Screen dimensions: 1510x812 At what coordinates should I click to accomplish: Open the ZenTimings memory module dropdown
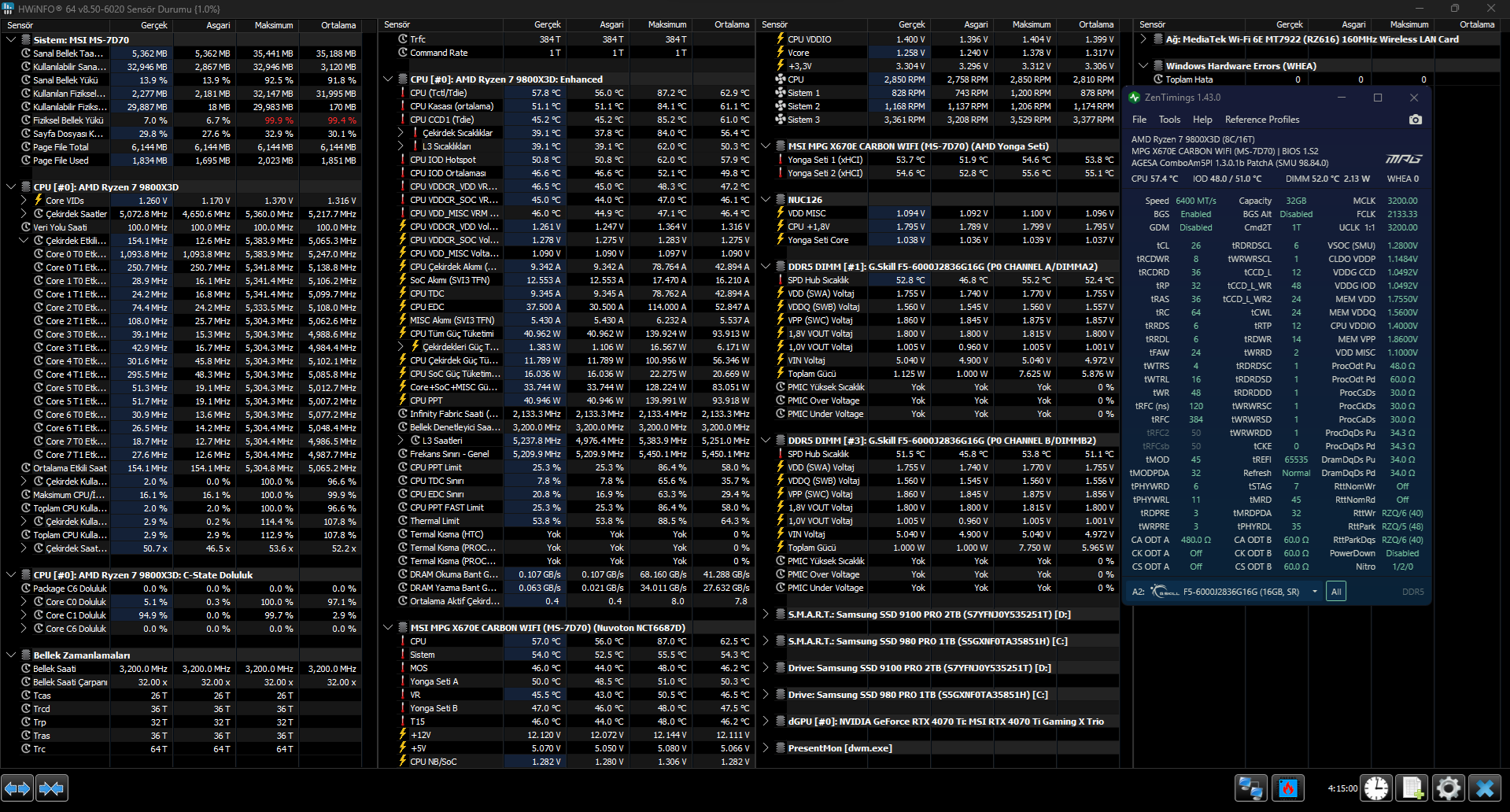pos(1314,592)
